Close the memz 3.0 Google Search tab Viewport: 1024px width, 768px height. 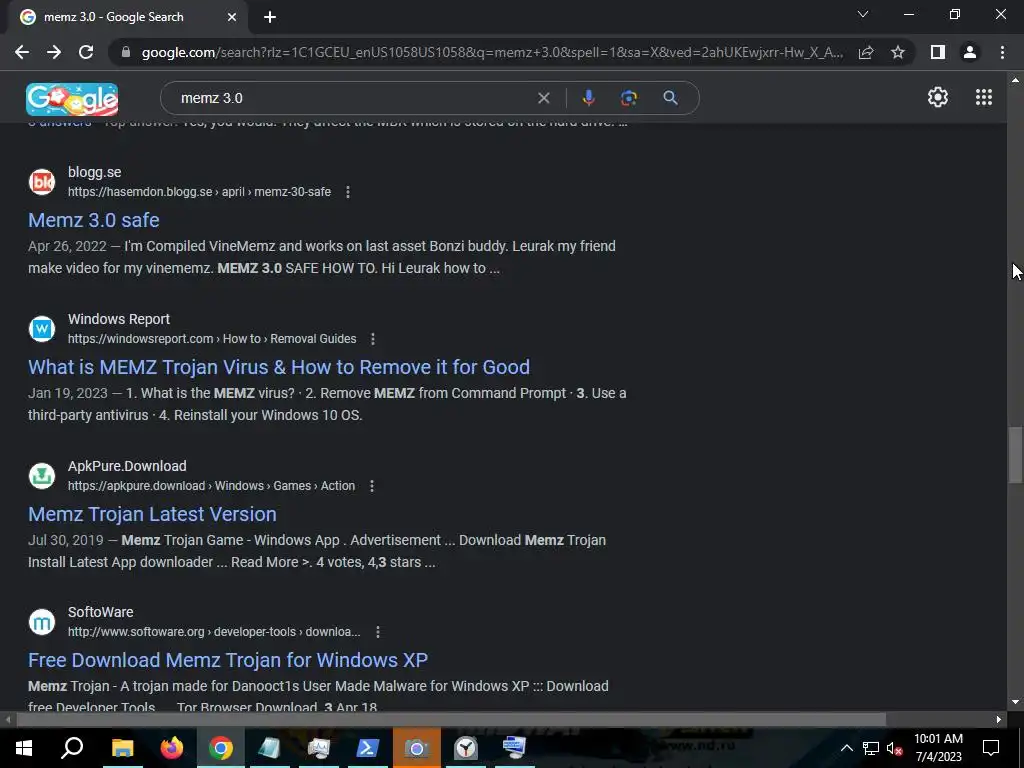point(232,17)
